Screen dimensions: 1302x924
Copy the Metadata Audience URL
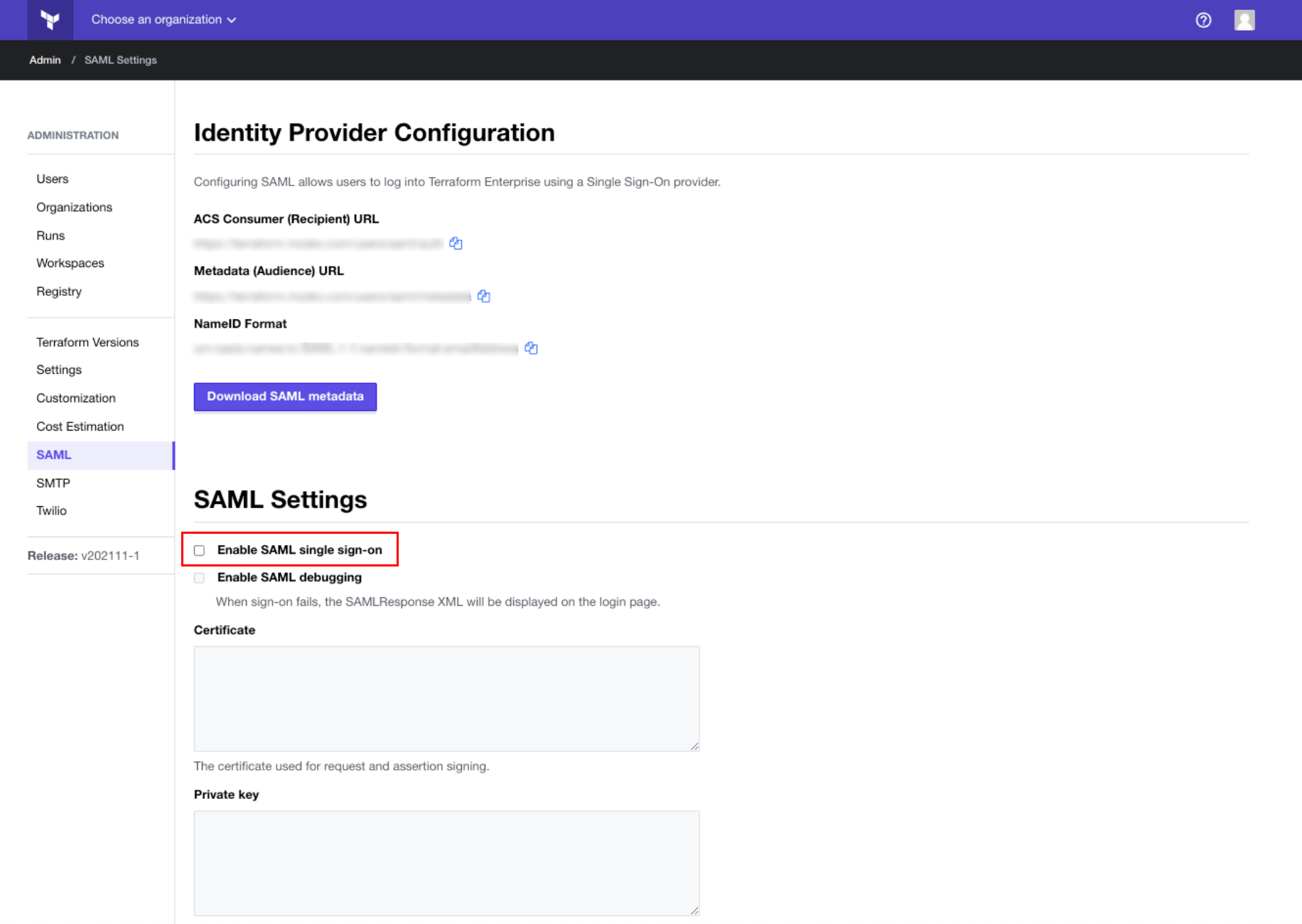point(484,296)
